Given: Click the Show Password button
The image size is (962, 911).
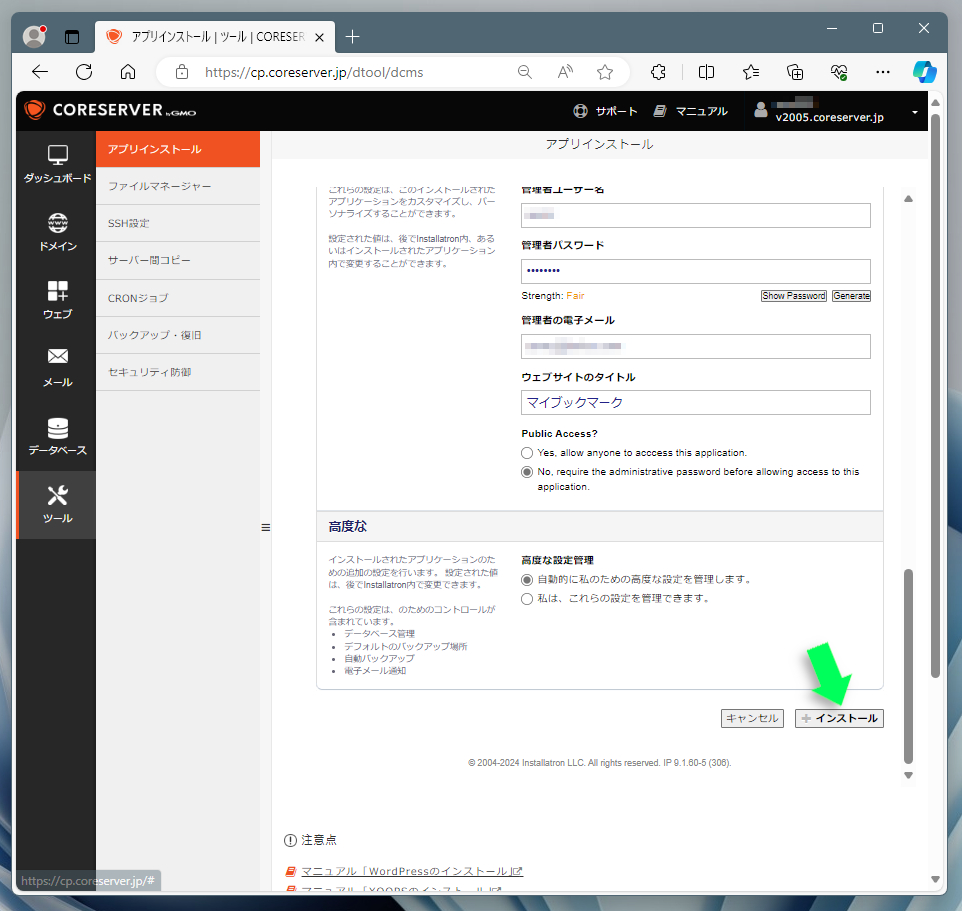Looking at the screenshot, I should tap(794, 296).
